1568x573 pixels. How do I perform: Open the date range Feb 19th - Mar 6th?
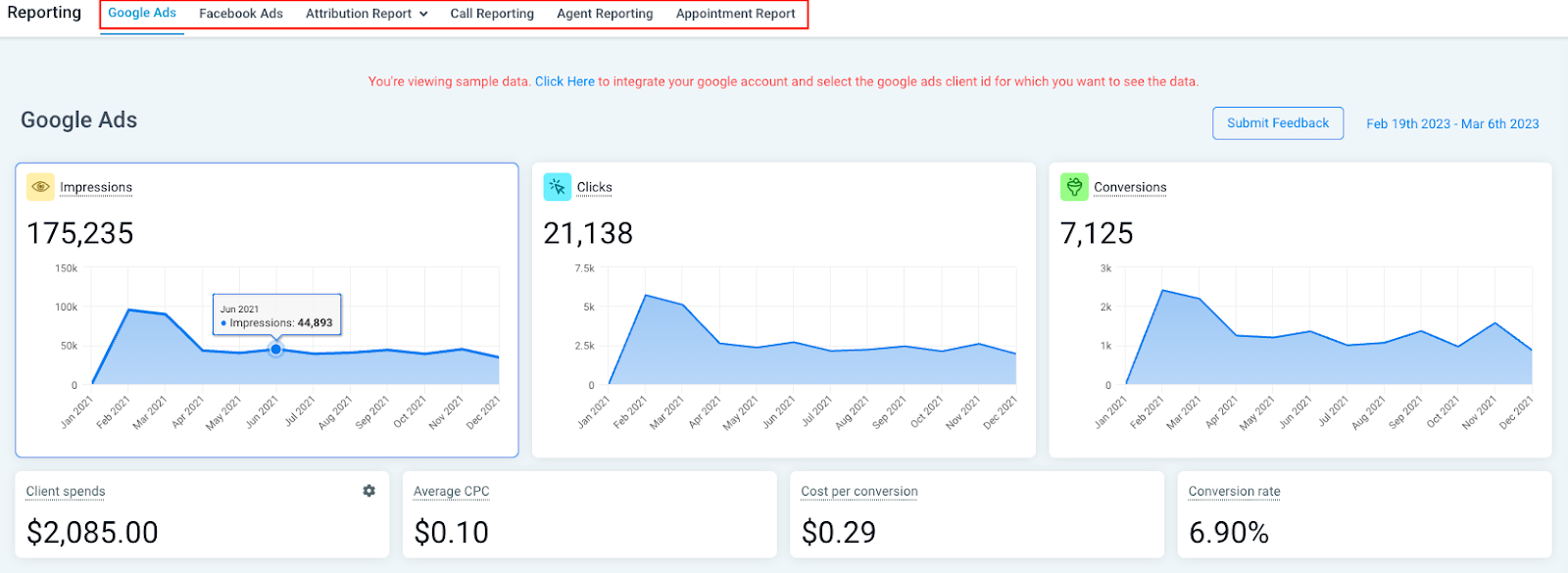point(1452,123)
